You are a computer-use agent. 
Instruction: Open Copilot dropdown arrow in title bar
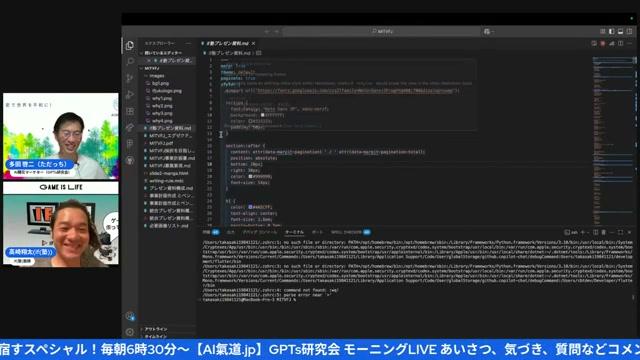tap(493, 31)
